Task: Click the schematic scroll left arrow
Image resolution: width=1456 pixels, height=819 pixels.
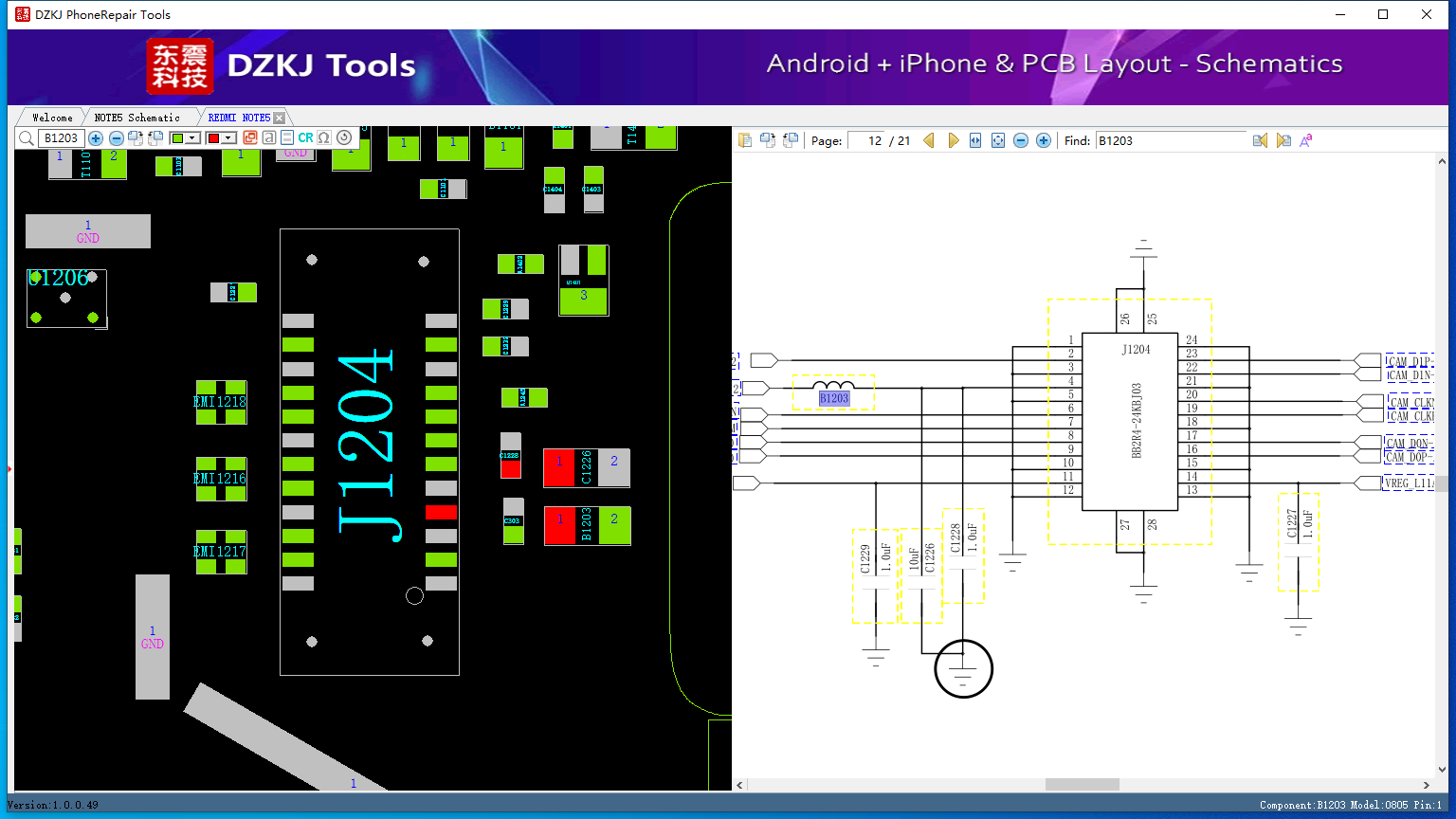Action: (740, 785)
